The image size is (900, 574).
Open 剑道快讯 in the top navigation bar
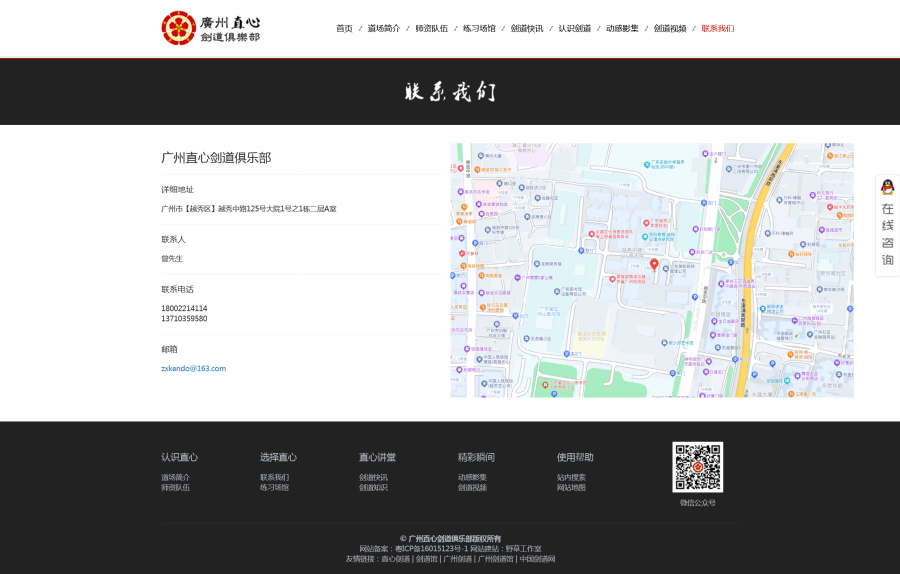point(527,28)
